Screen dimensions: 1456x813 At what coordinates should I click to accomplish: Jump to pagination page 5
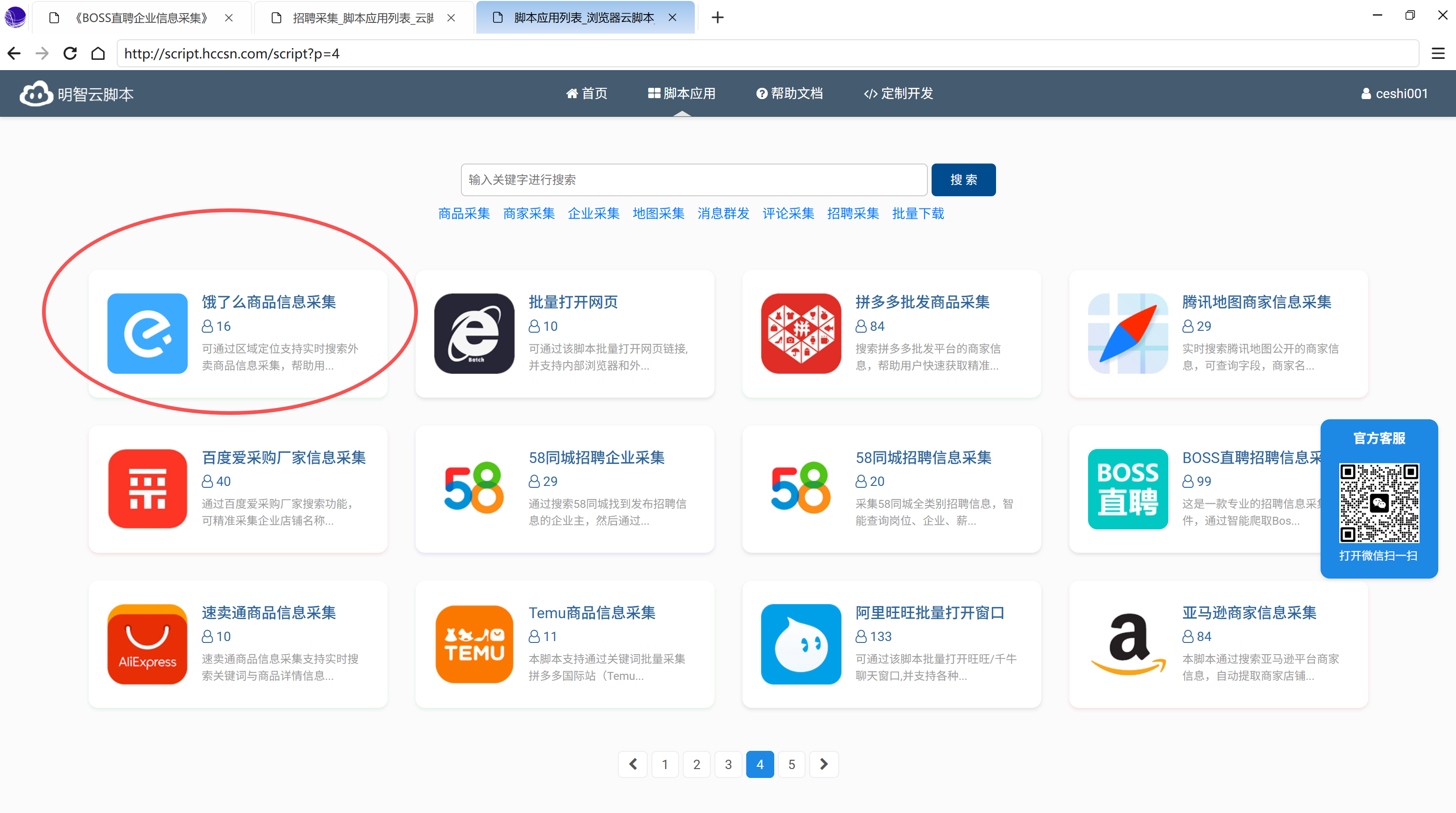coord(792,764)
